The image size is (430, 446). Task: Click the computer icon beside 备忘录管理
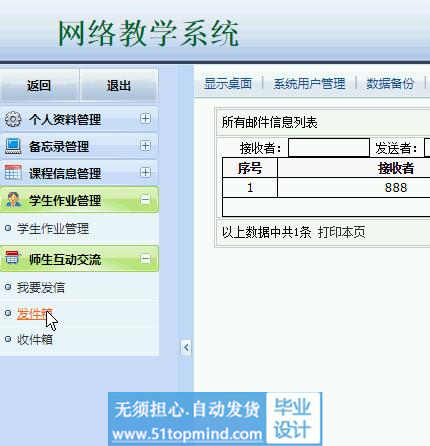click(x=13, y=146)
